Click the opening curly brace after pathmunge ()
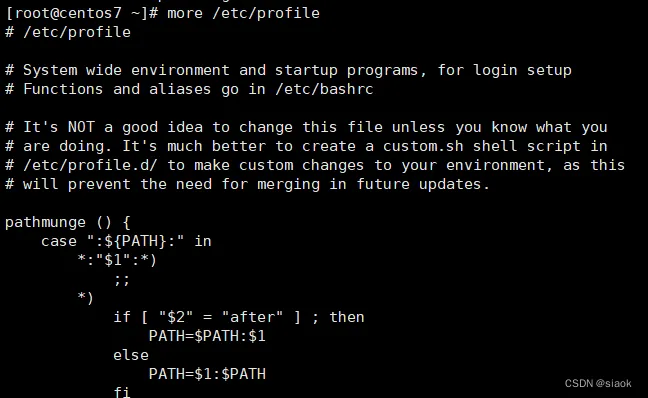The height and width of the screenshot is (398, 648). pyautogui.click(x=126, y=222)
